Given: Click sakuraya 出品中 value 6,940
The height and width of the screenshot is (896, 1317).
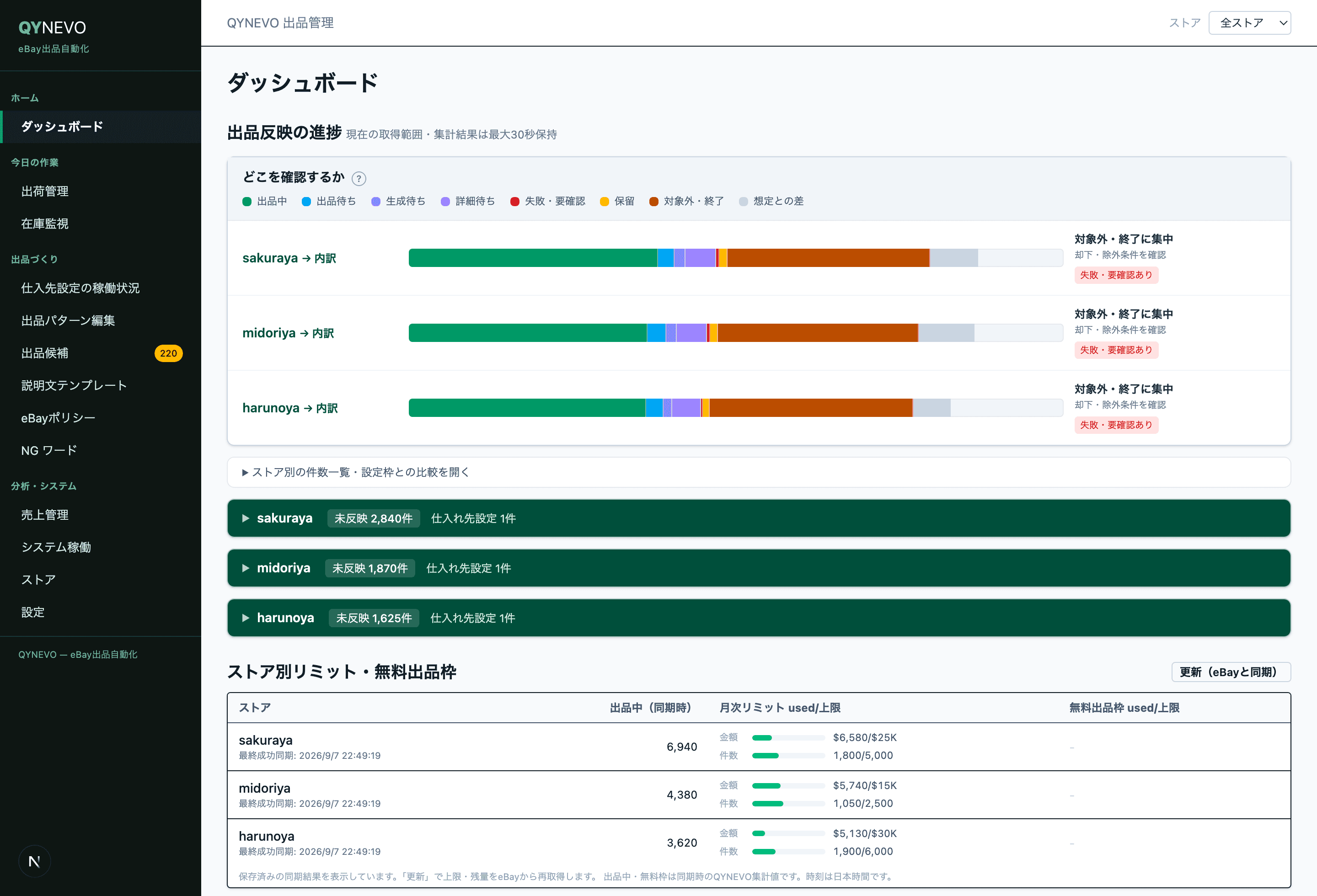Looking at the screenshot, I should point(682,747).
